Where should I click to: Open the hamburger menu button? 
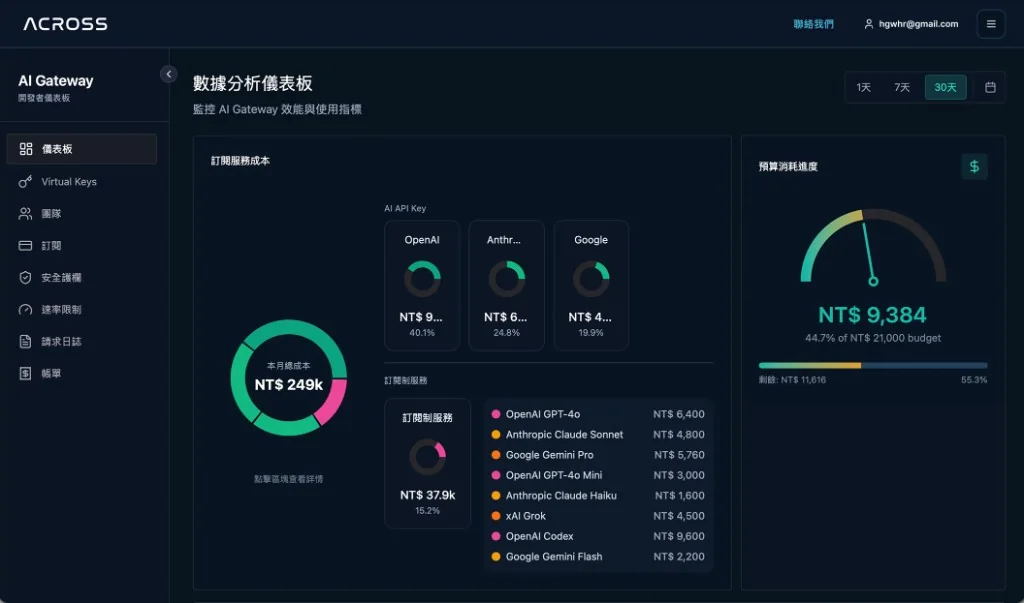tap(991, 24)
